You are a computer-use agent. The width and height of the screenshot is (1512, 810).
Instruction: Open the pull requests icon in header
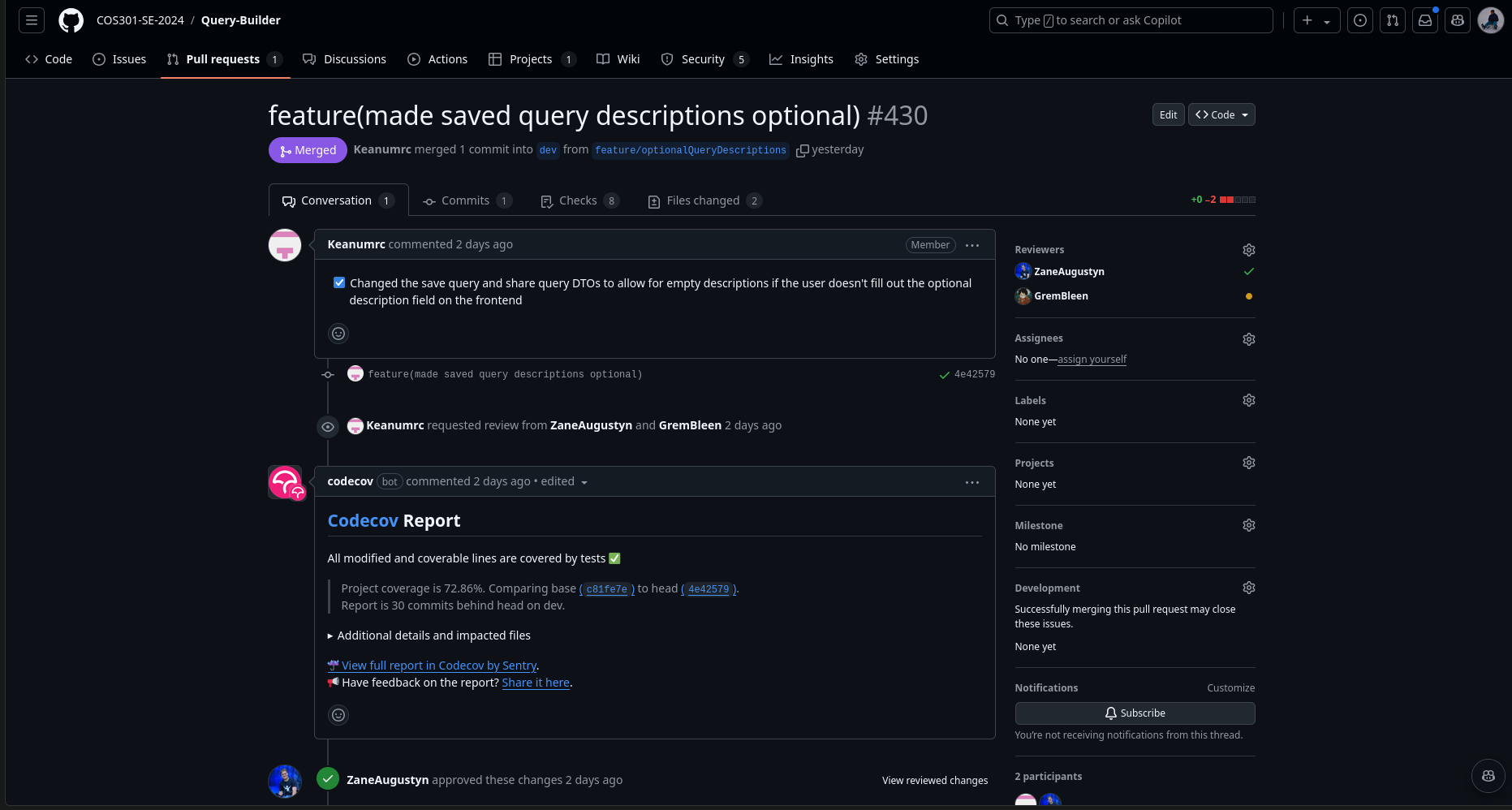(1393, 20)
